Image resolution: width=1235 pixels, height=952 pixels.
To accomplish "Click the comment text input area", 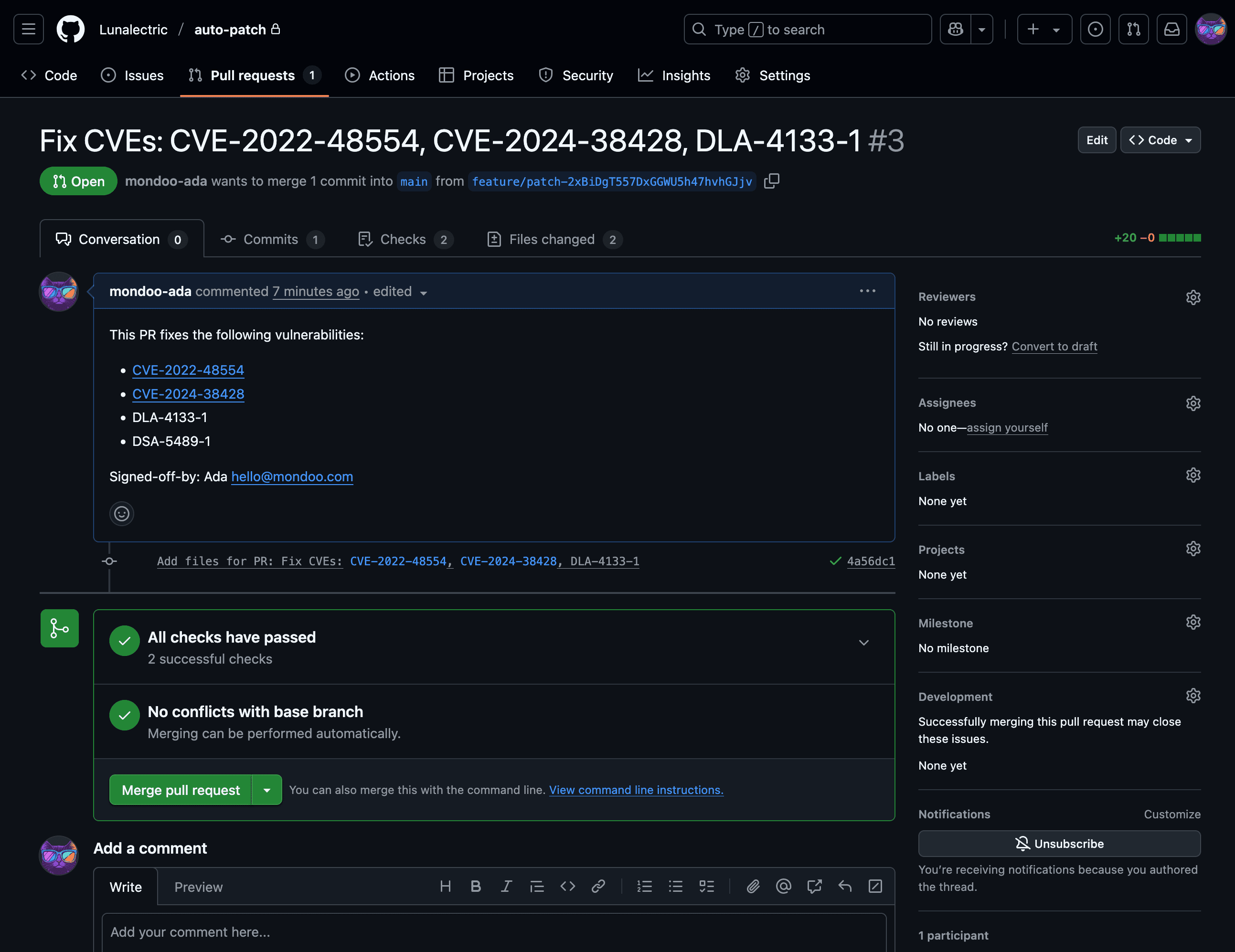I will [x=493, y=931].
